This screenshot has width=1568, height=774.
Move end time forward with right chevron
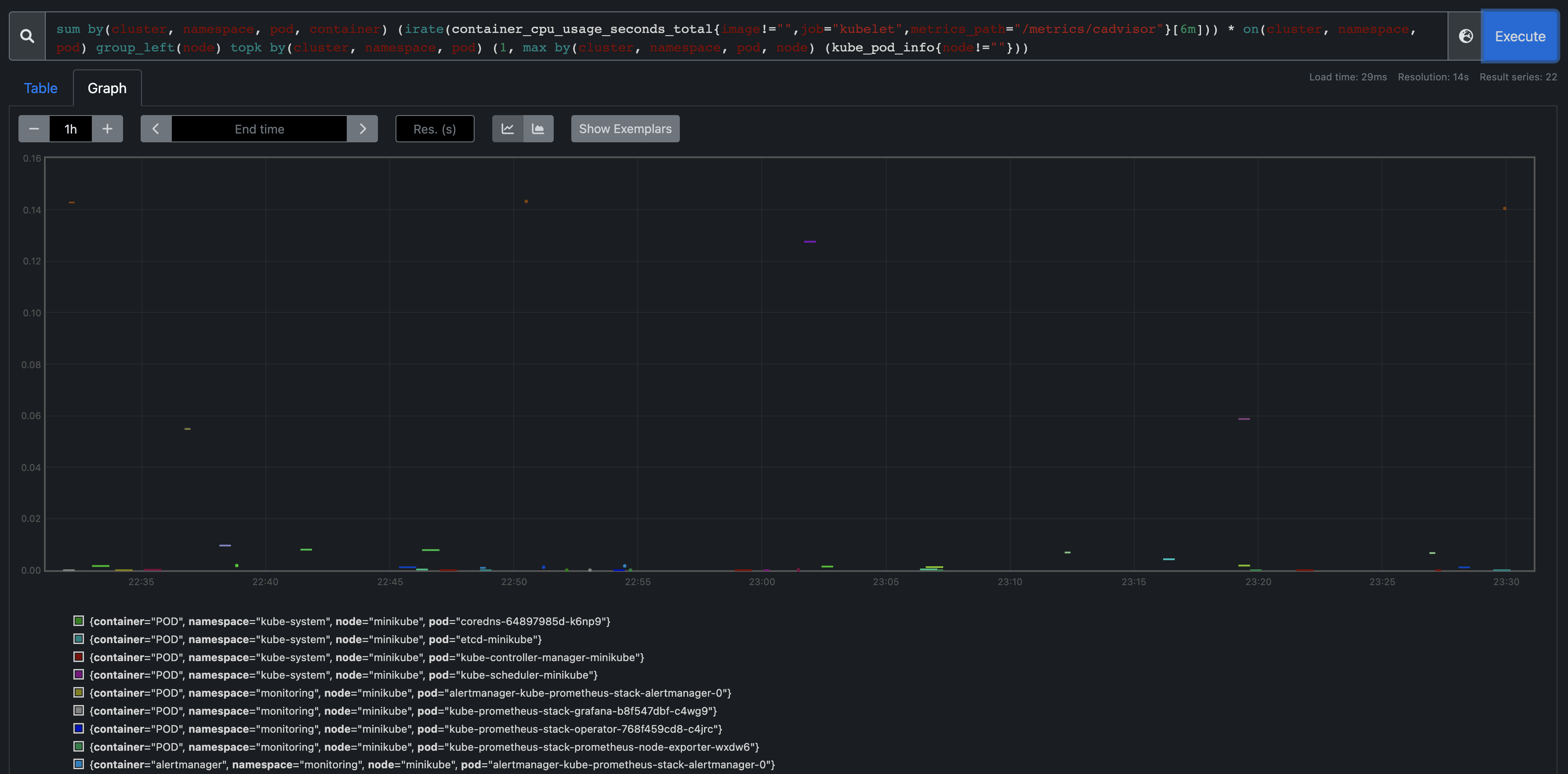363,129
